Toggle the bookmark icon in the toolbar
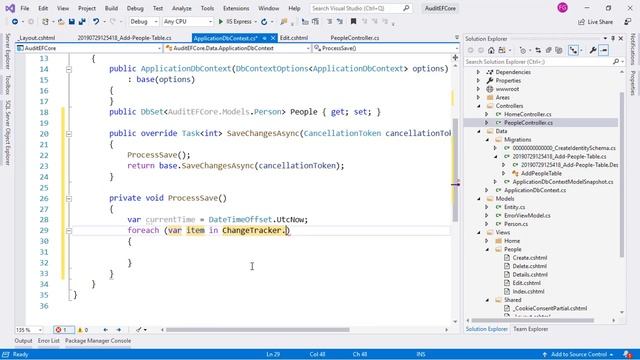This screenshot has height=360, width=640. pyautogui.click(x=353, y=22)
